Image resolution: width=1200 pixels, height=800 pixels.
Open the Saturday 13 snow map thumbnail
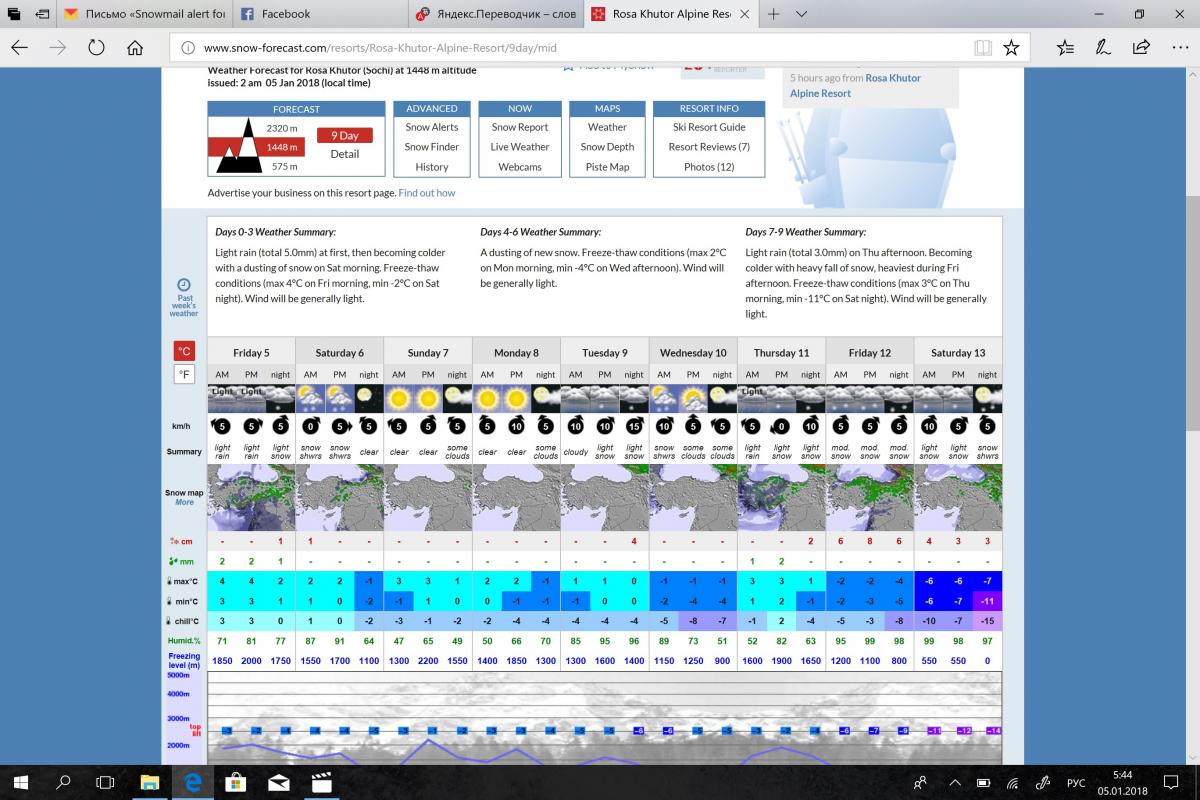(958, 497)
